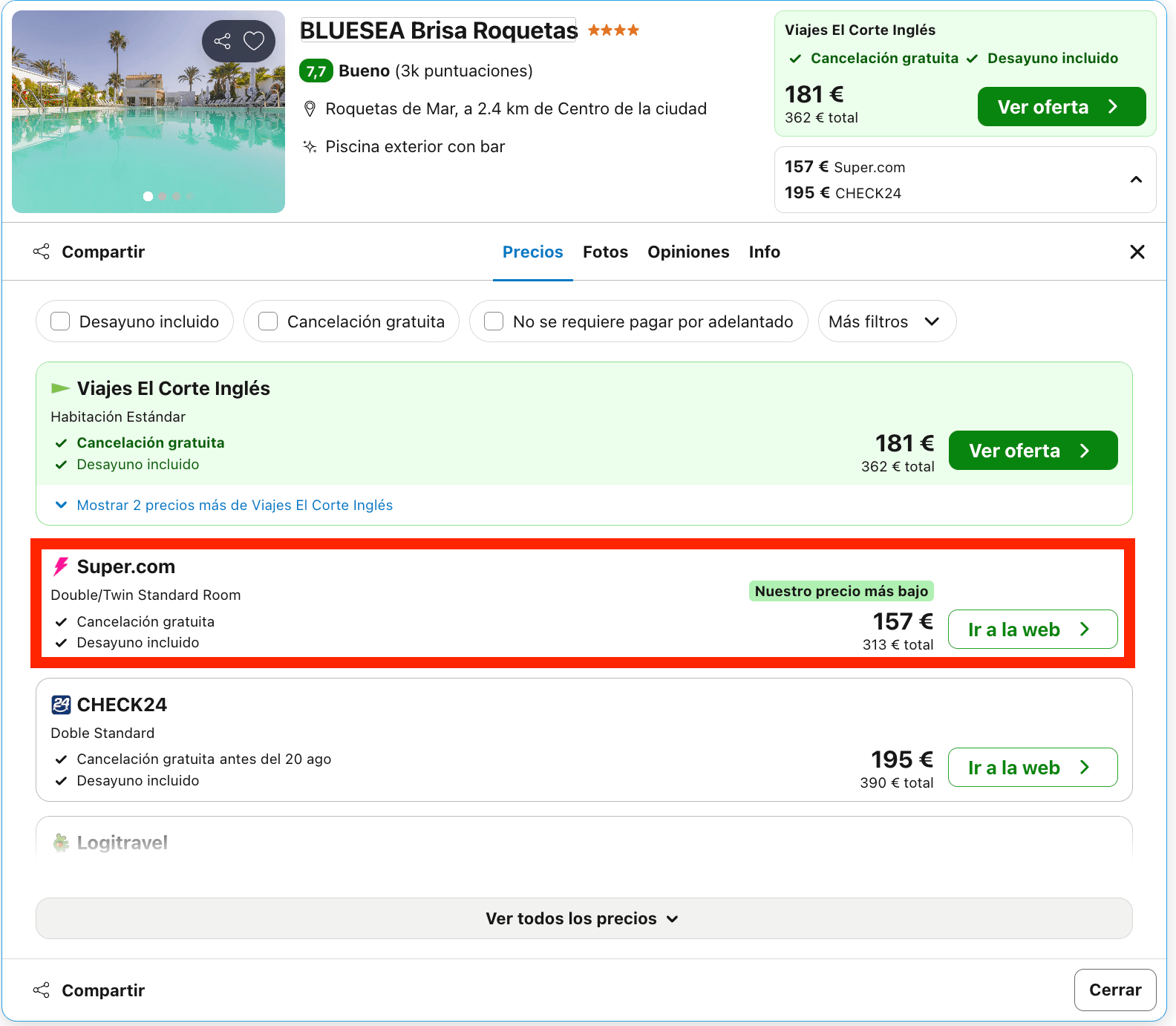Click the 157 € Super.com summary price
Viewport: 1176px width, 1026px height.
(845, 167)
